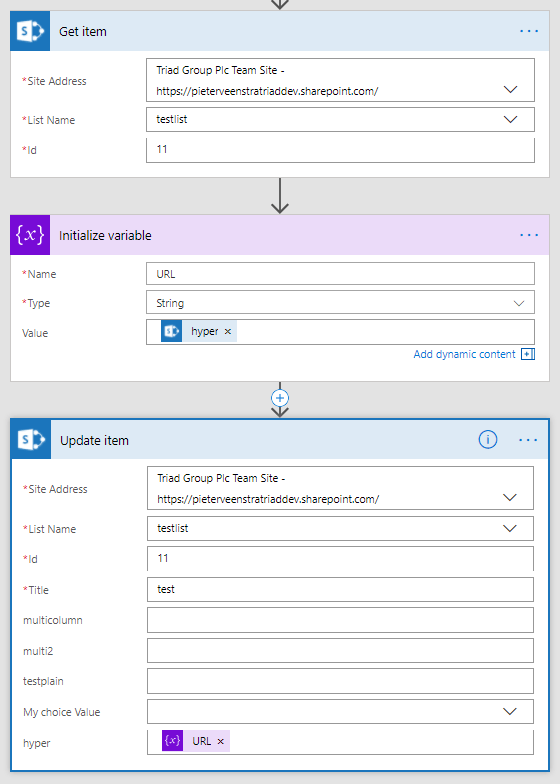The height and width of the screenshot is (784, 560).
Task: Click the multi2 input field
Action: point(340,651)
